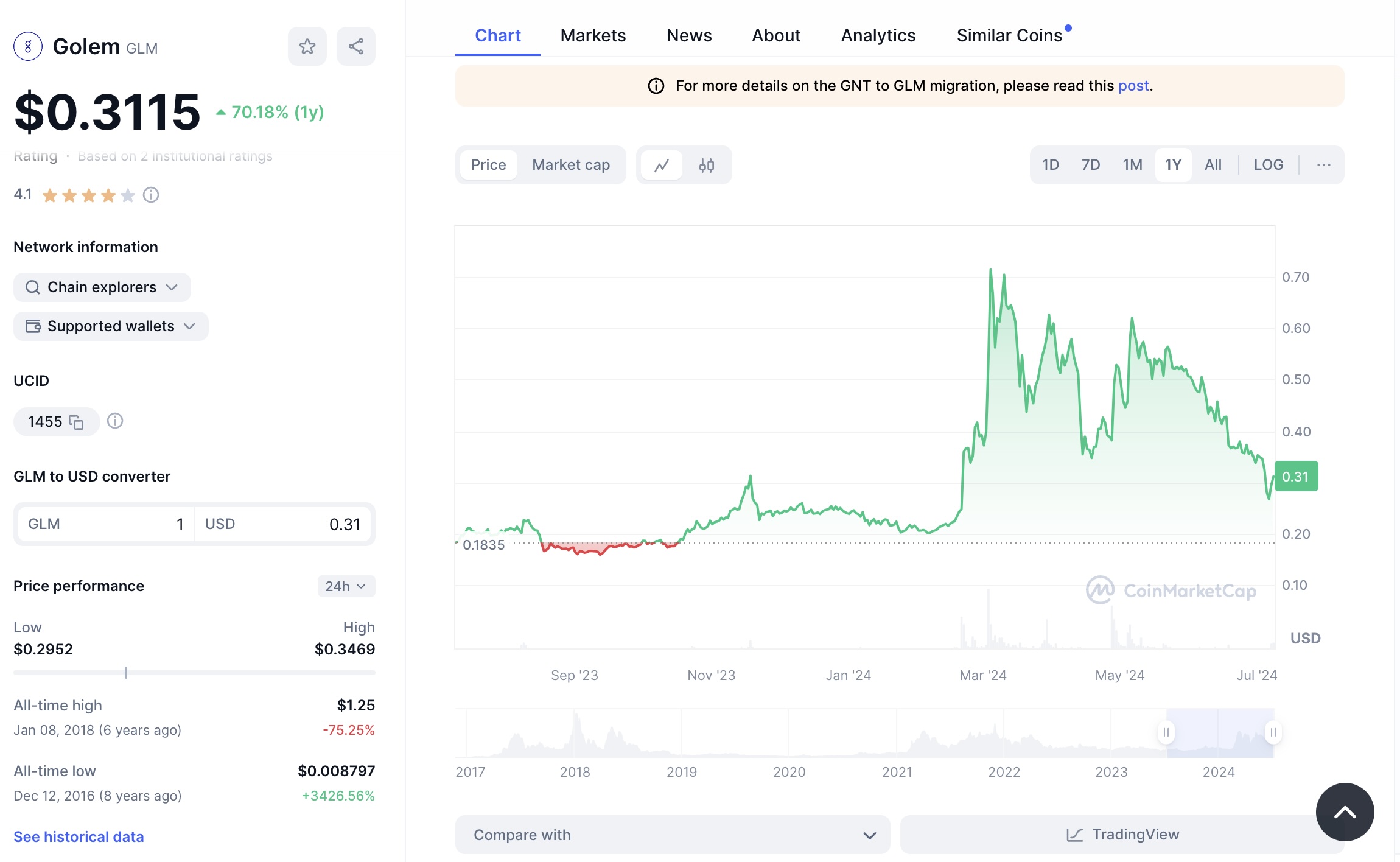Click left handle of range navigator

[1166, 732]
